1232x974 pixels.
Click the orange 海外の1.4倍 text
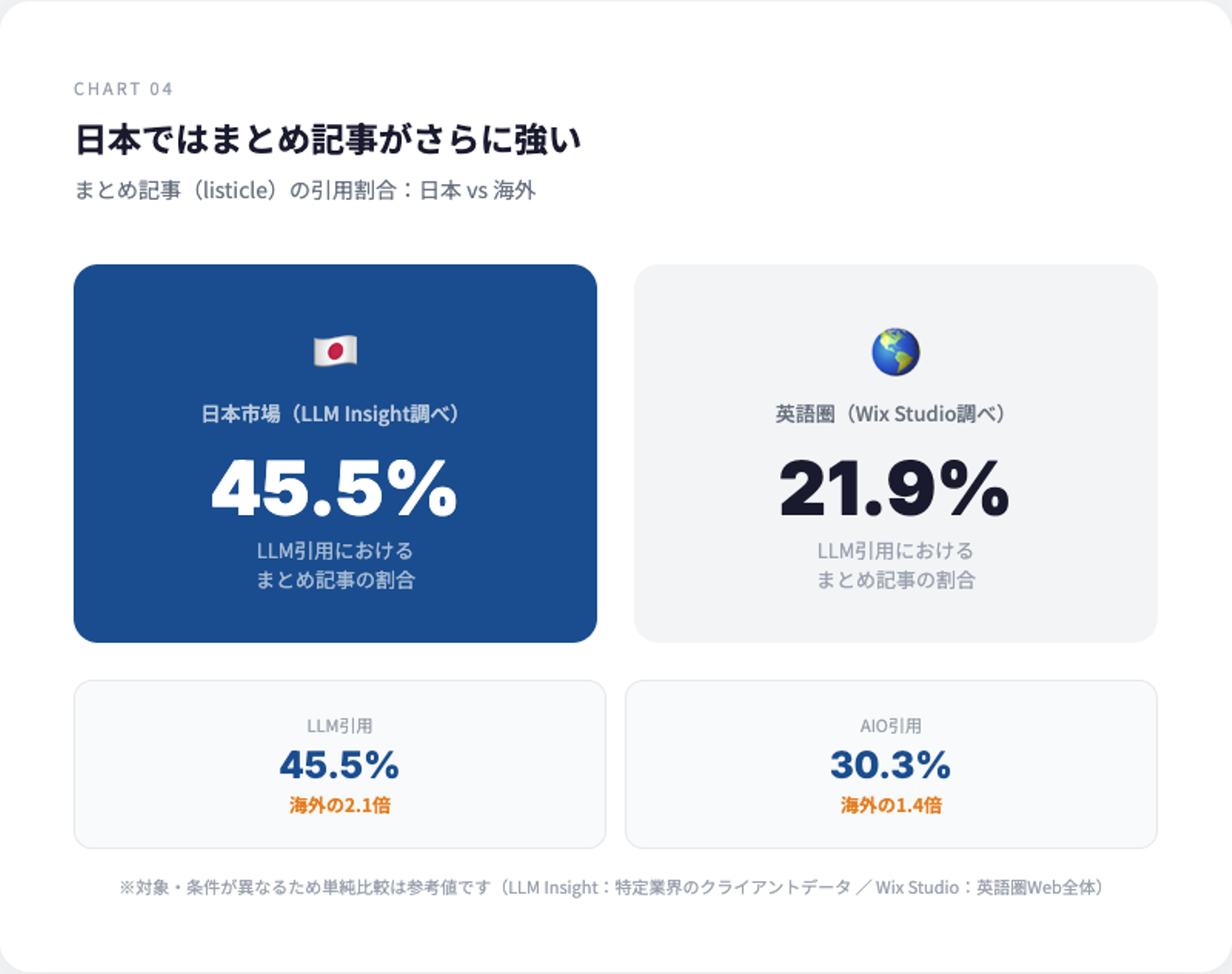891,805
